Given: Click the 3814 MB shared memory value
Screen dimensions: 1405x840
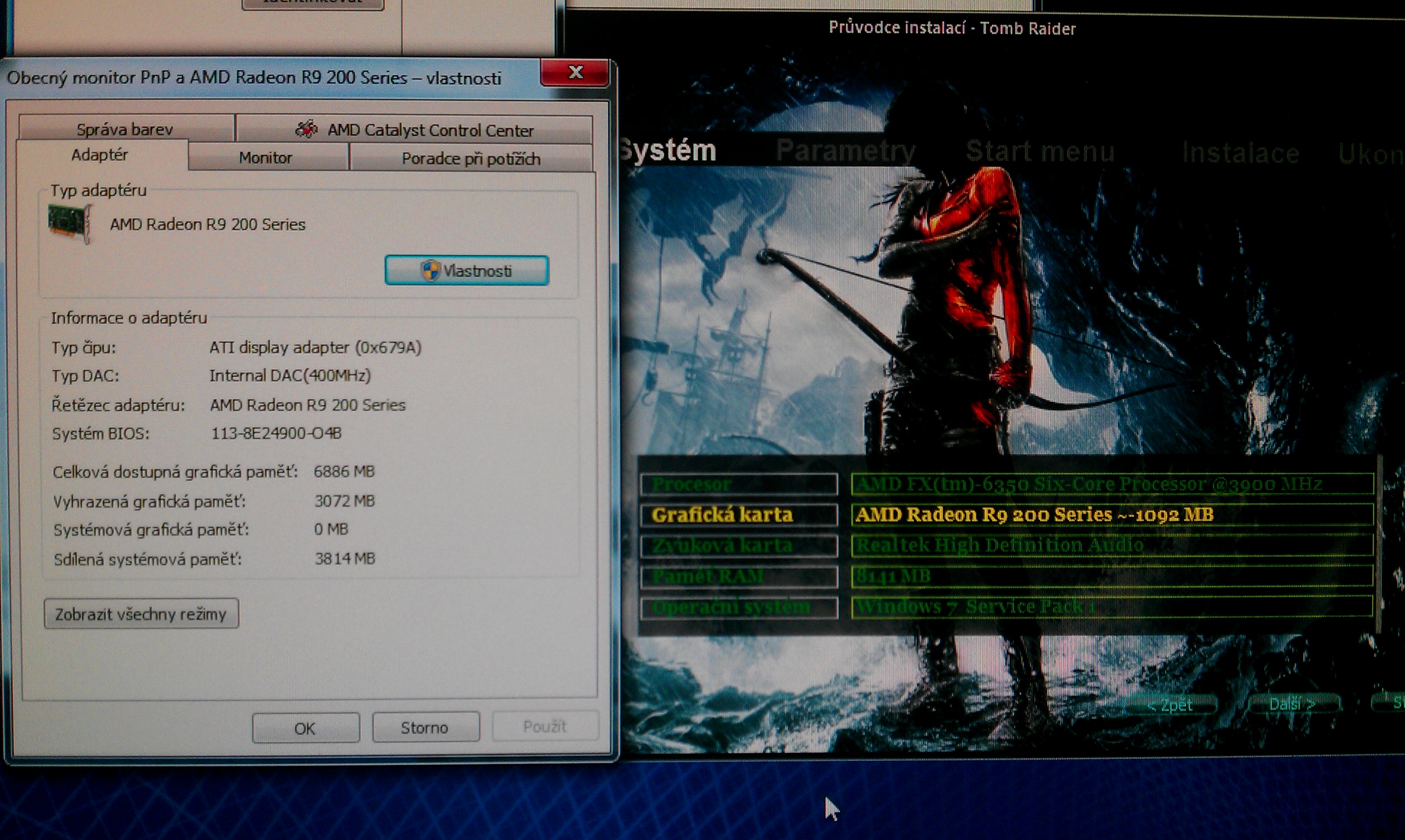Looking at the screenshot, I should tap(345, 559).
